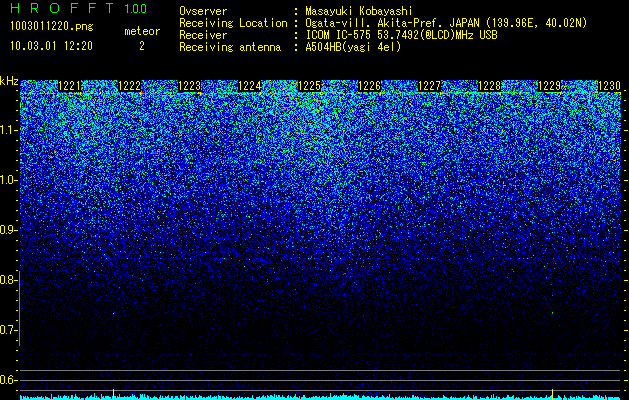Click the meteor echo dot near 1222
Viewport: 629px width, 400px height.
pos(114,313)
